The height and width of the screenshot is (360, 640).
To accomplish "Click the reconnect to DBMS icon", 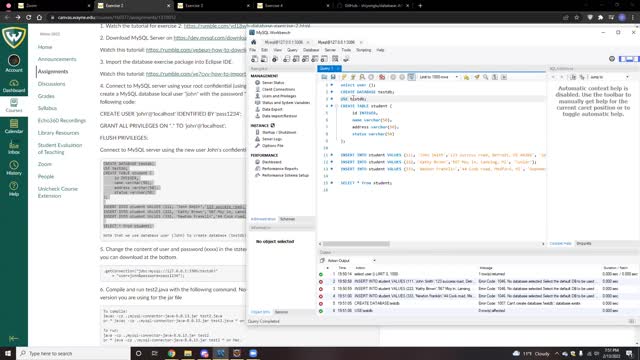I will click(346, 59).
